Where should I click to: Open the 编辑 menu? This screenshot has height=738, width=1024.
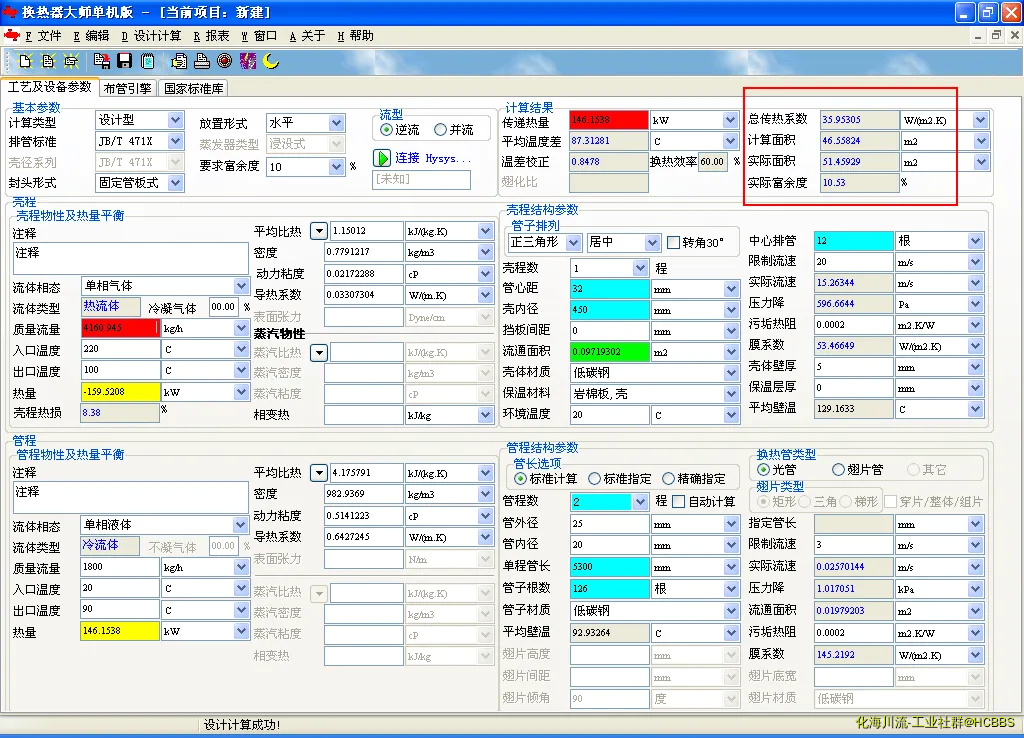coord(91,36)
